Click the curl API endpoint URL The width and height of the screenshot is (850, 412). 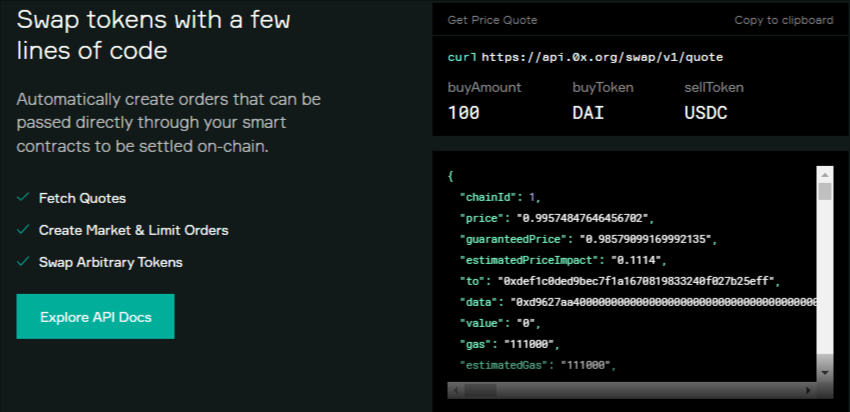pyautogui.click(x=602, y=57)
